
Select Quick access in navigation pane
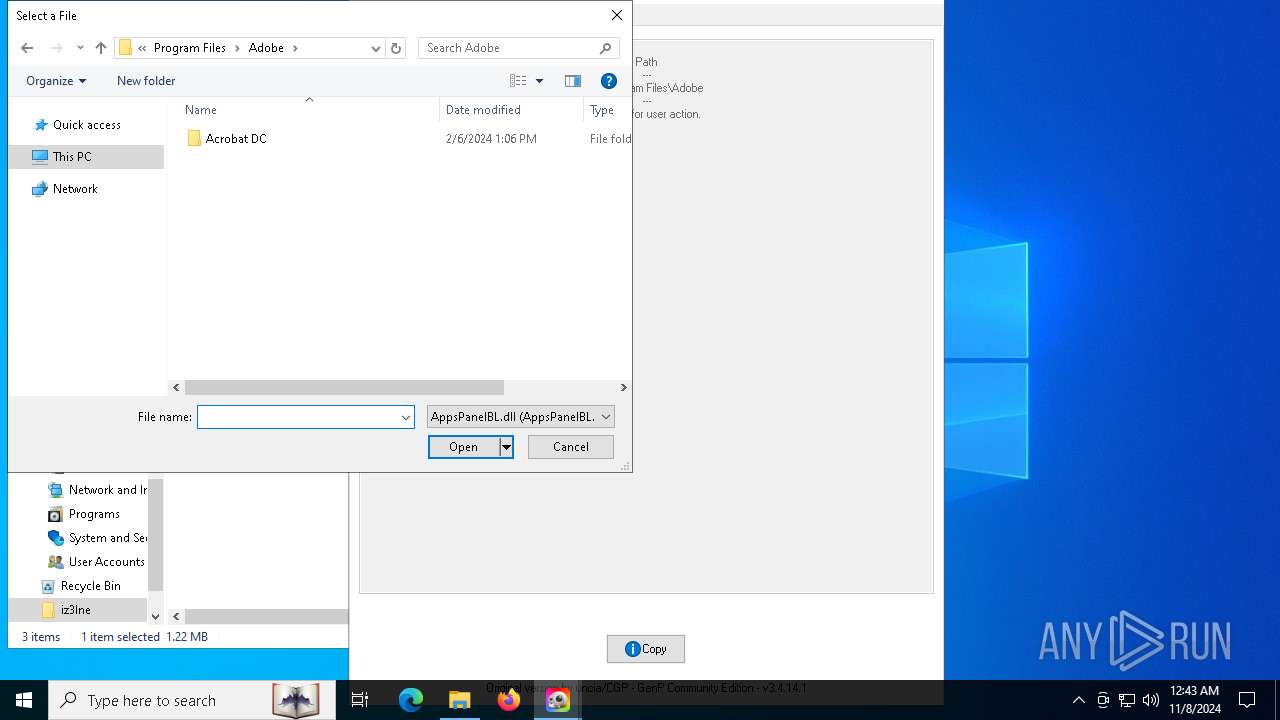[87, 125]
